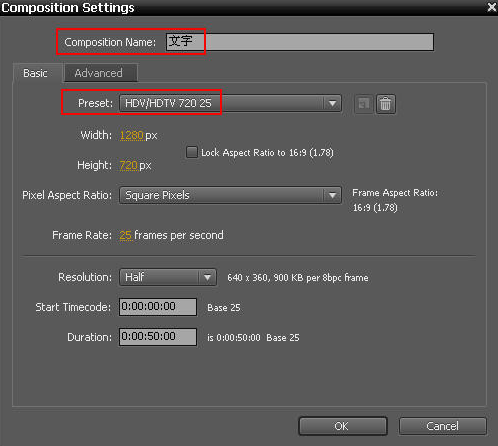Click the Frame Rate value 25
Image resolution: width=498 pixels, height=446 pixels.
126,235
